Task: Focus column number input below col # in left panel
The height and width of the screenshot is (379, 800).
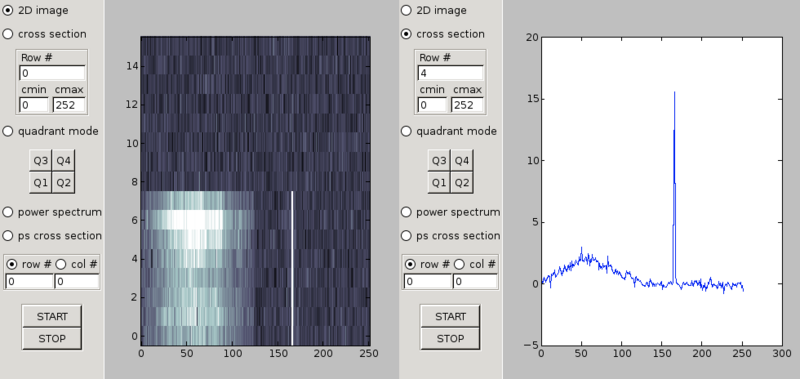Action: pyautogui.click(x=77, y=281)
